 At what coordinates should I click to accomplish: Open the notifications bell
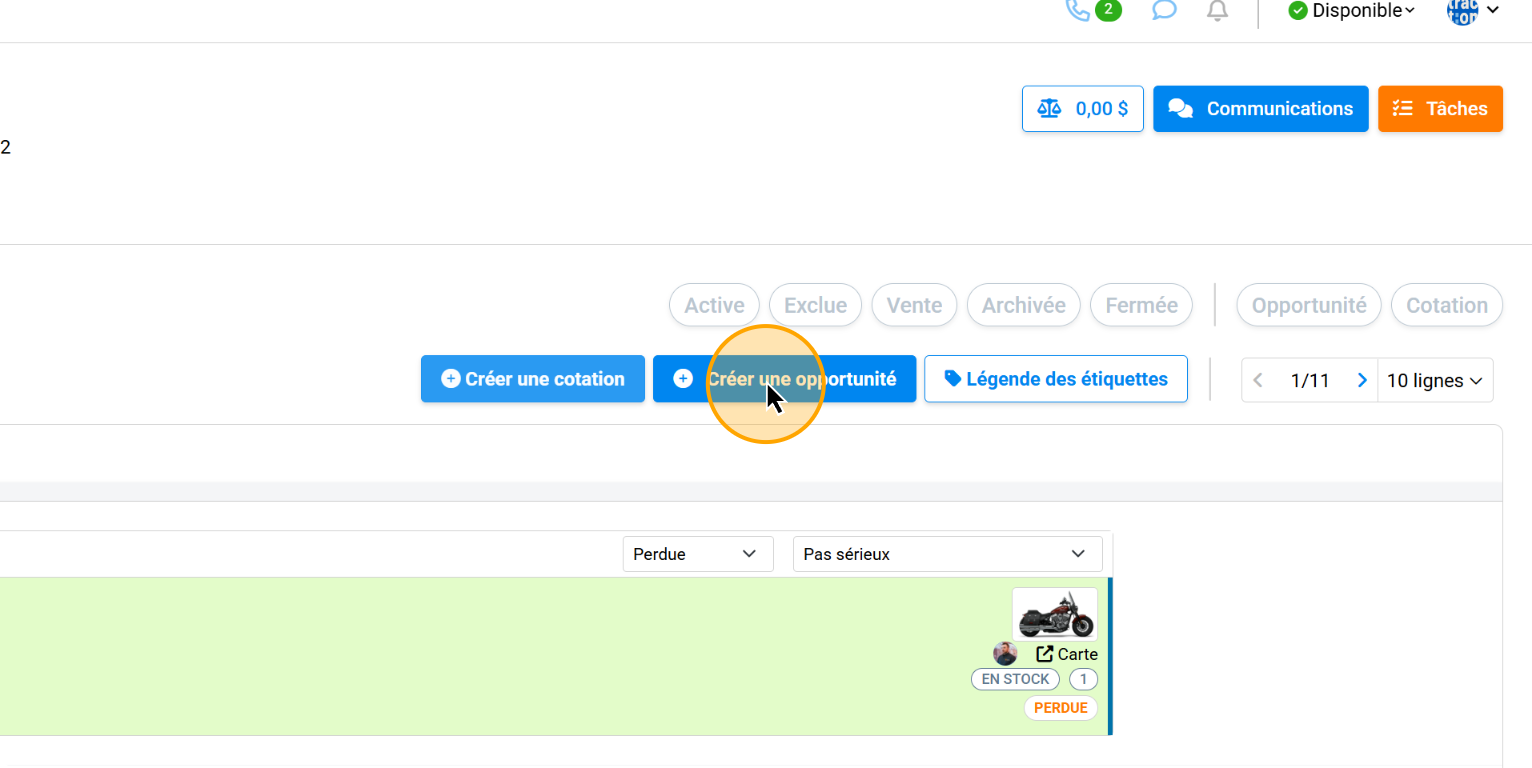pyautogui.click(x=1217, y=11)
